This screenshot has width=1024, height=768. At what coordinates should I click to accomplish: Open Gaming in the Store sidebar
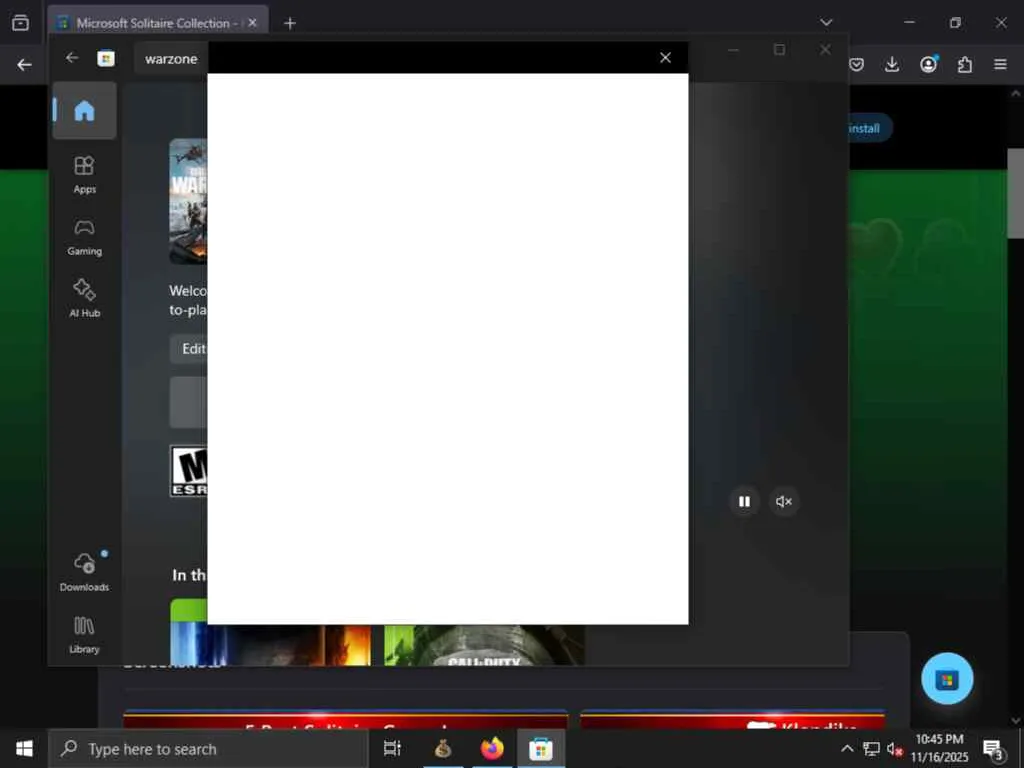coord(84,237)
